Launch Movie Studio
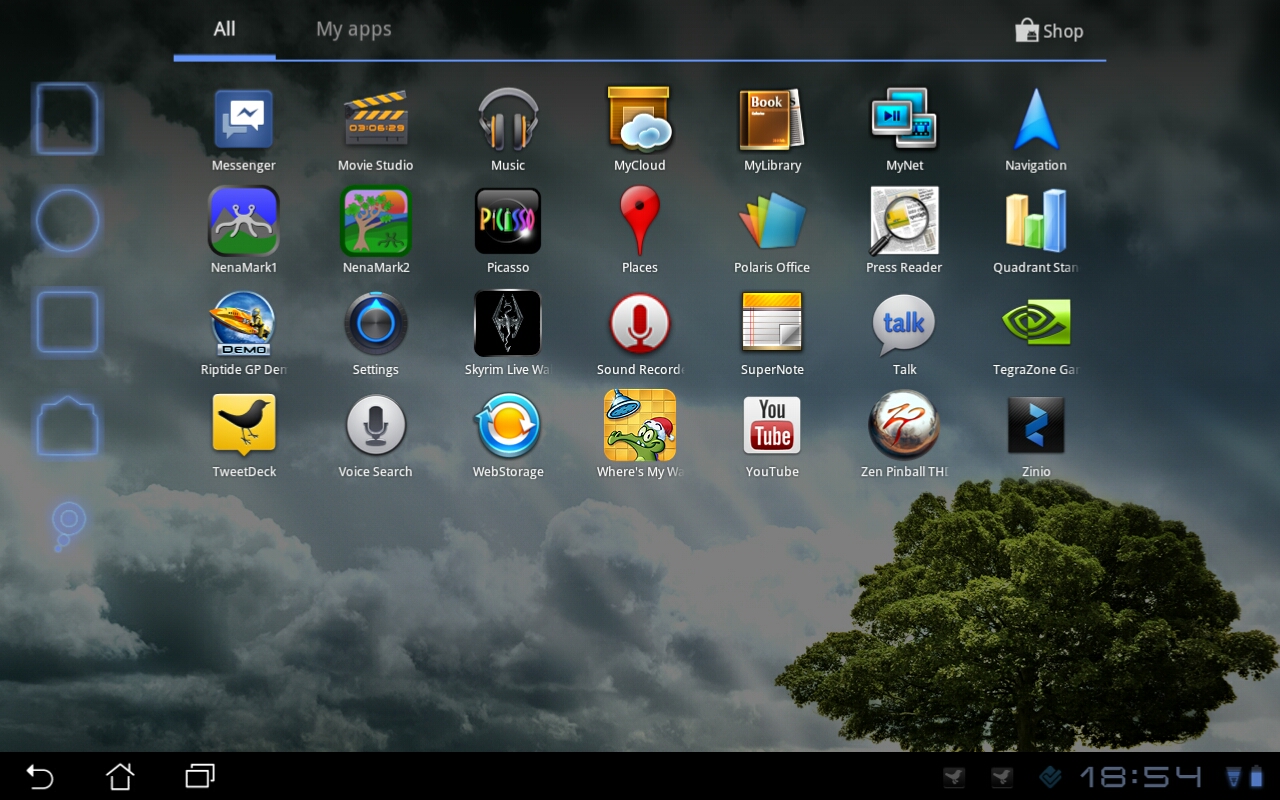This screenshot has width=1280, height=800. click(375, 130)
